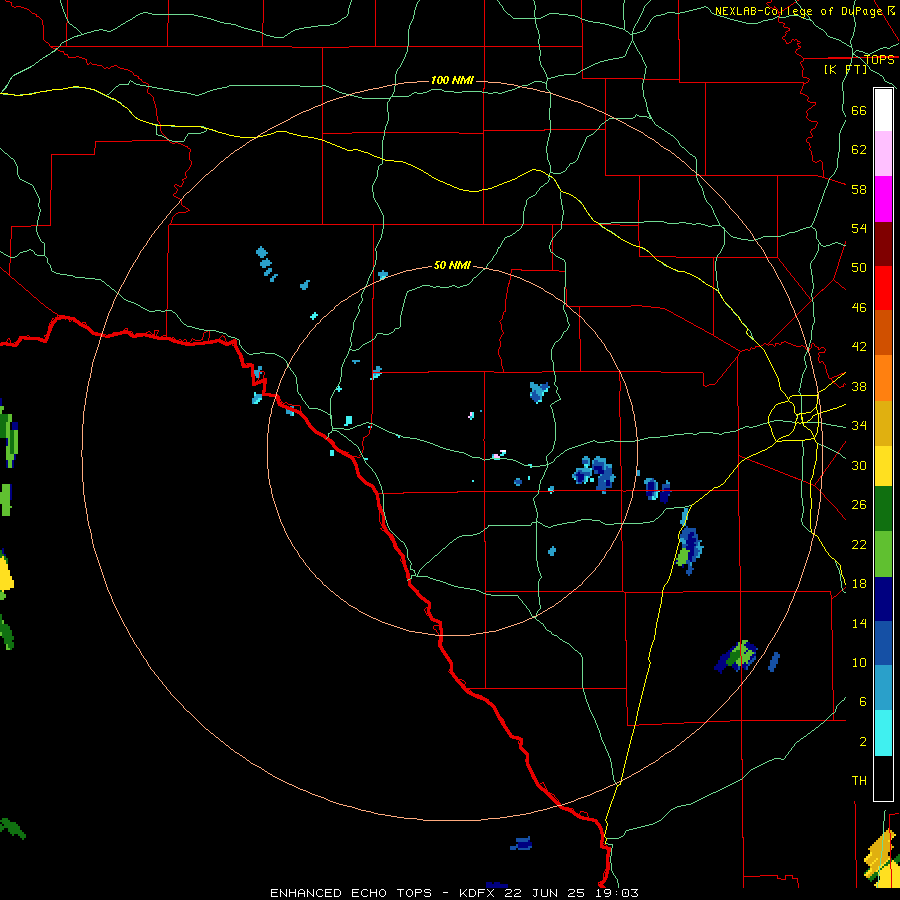Click the '10' legend value
Image resolution: width=900 pixels, height=900 pixels.
[859, 663]
